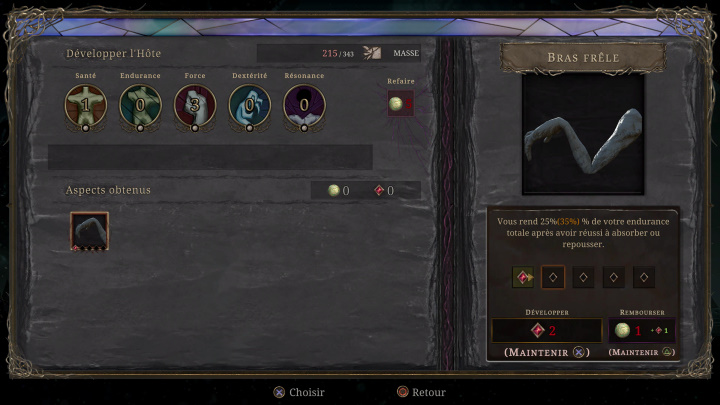Click the Rembourser refund button

point(642,330)
